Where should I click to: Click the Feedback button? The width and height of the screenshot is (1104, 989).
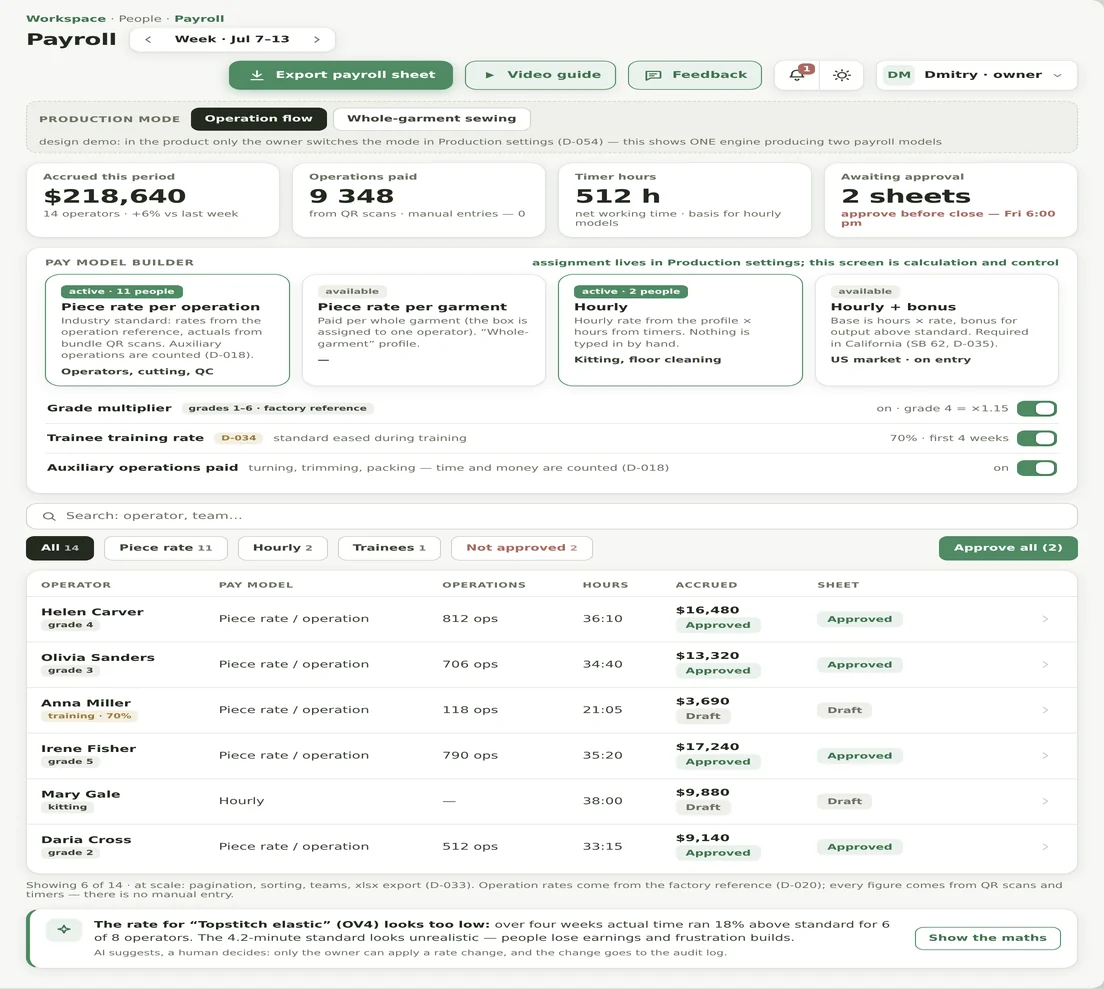694,75
